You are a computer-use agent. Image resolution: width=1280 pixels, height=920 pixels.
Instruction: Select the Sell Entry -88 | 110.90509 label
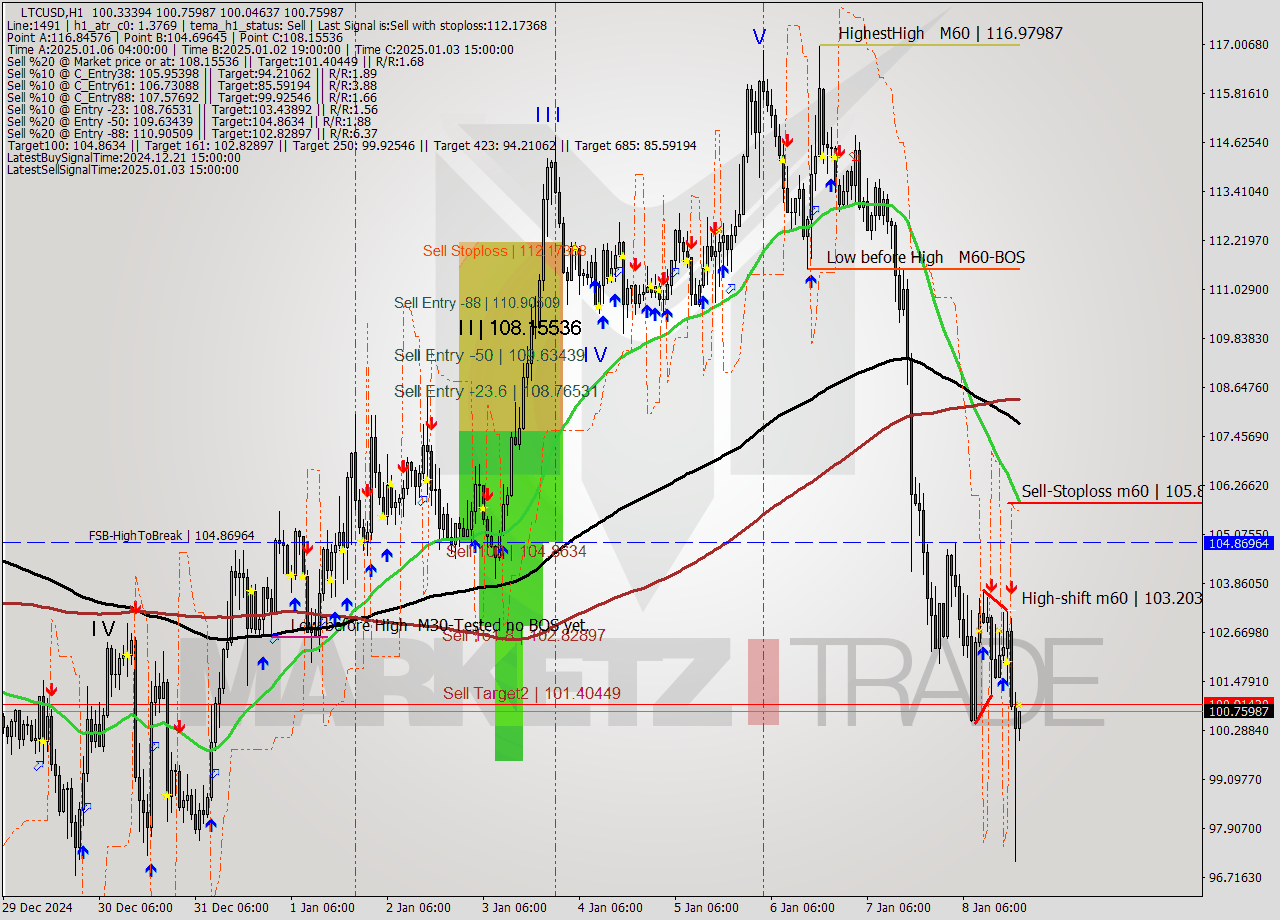[477, 303]
